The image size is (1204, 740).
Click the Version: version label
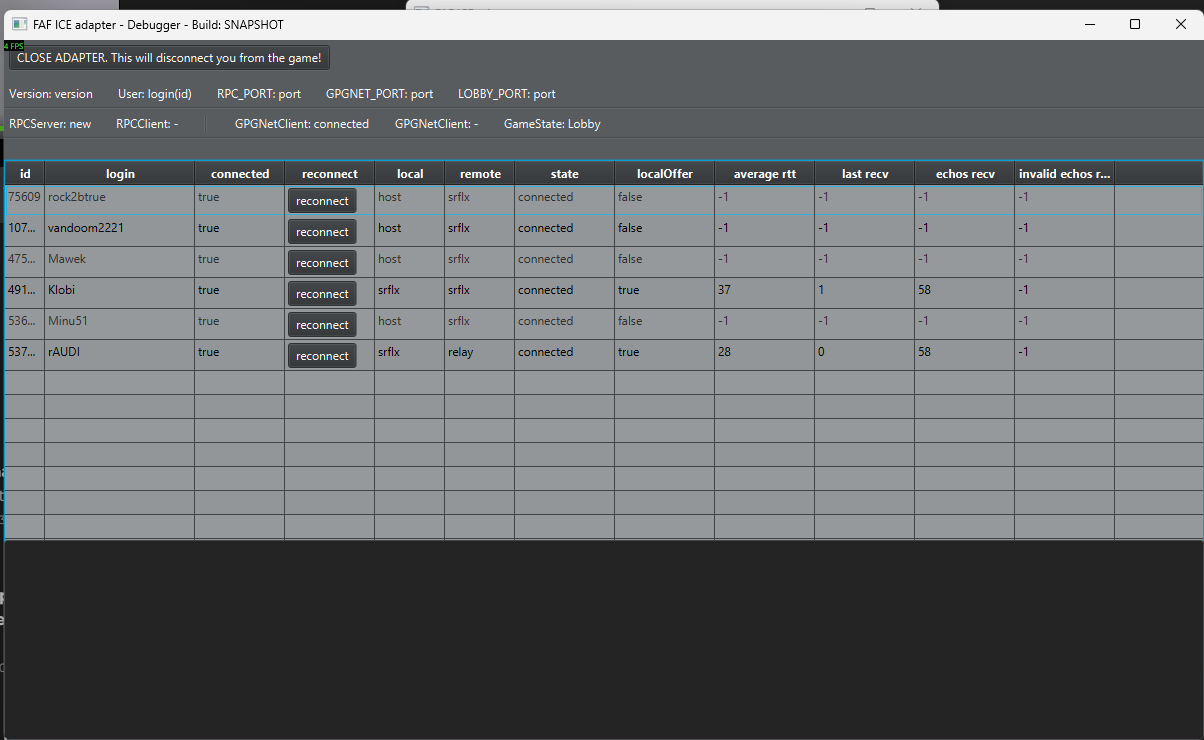coord(51,94)
